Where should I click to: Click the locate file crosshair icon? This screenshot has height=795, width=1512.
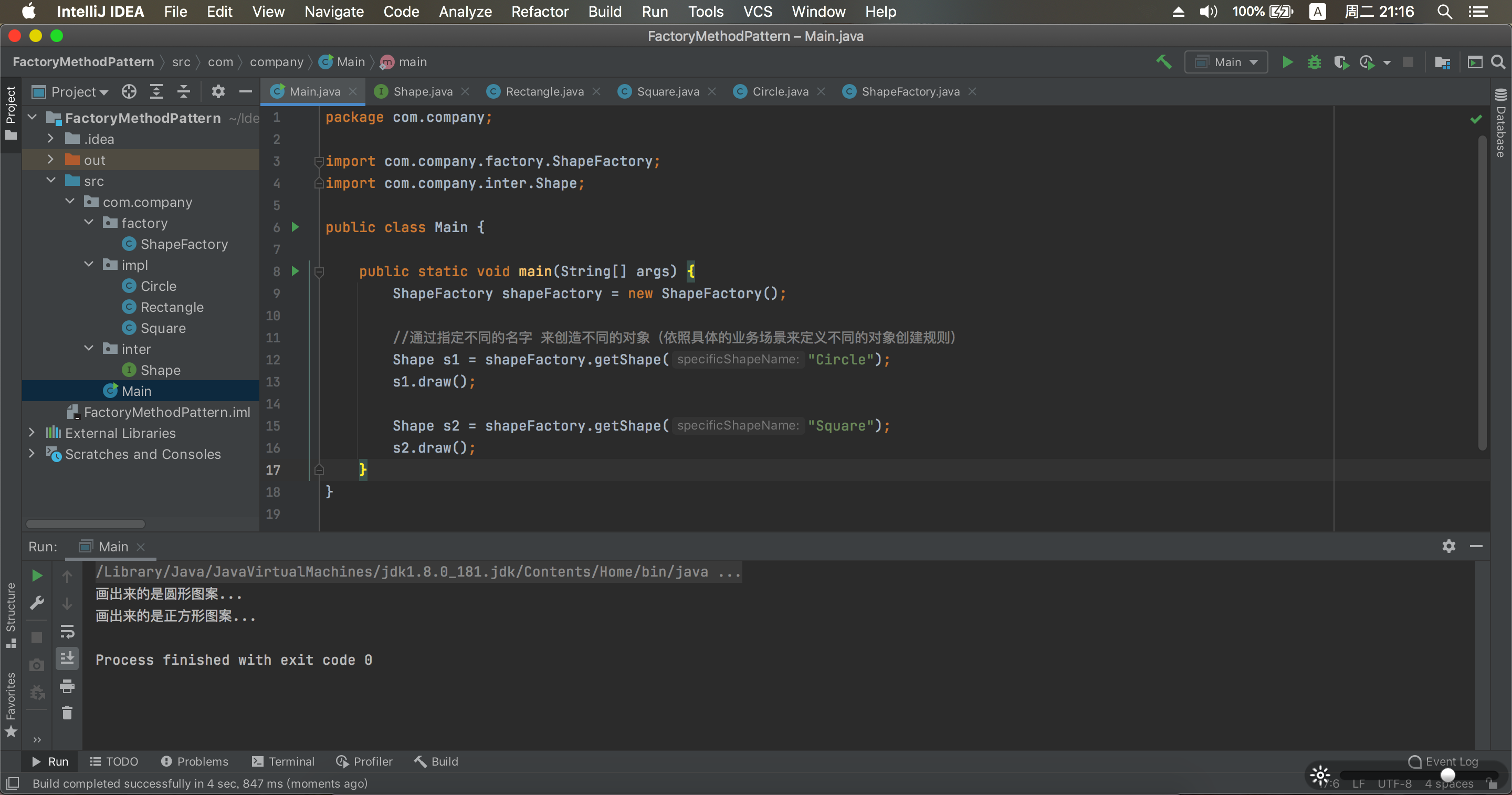(x=129, y=91)
